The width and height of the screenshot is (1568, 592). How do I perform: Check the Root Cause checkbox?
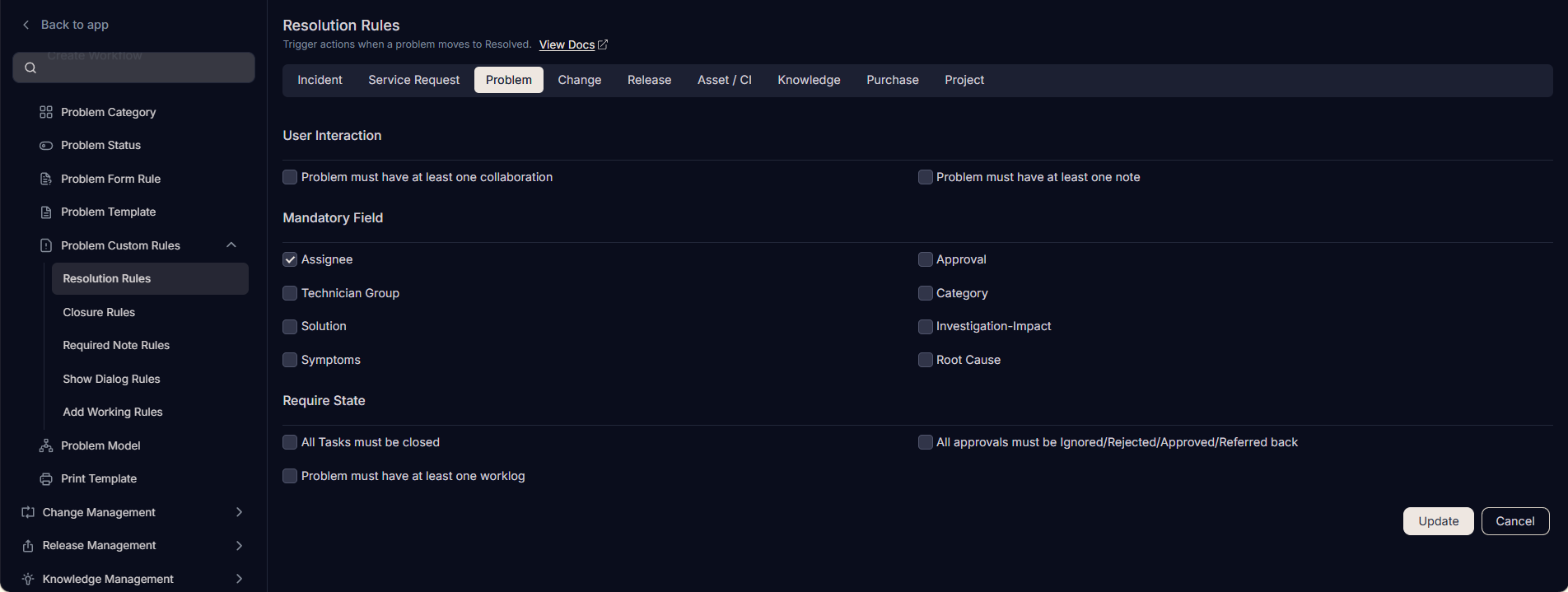click(x=926, y=360)
